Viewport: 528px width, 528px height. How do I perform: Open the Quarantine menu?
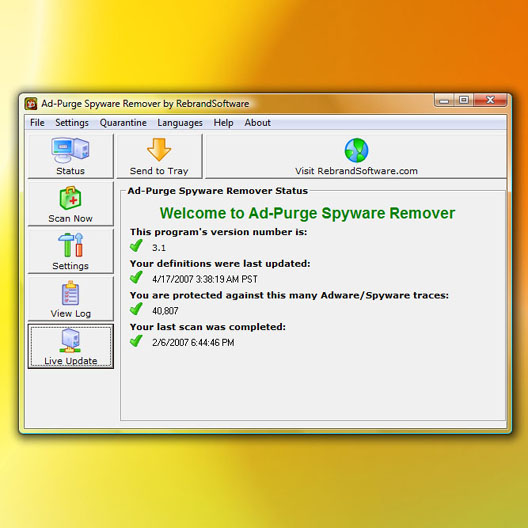pyautogui.click(x=123, y=123)
